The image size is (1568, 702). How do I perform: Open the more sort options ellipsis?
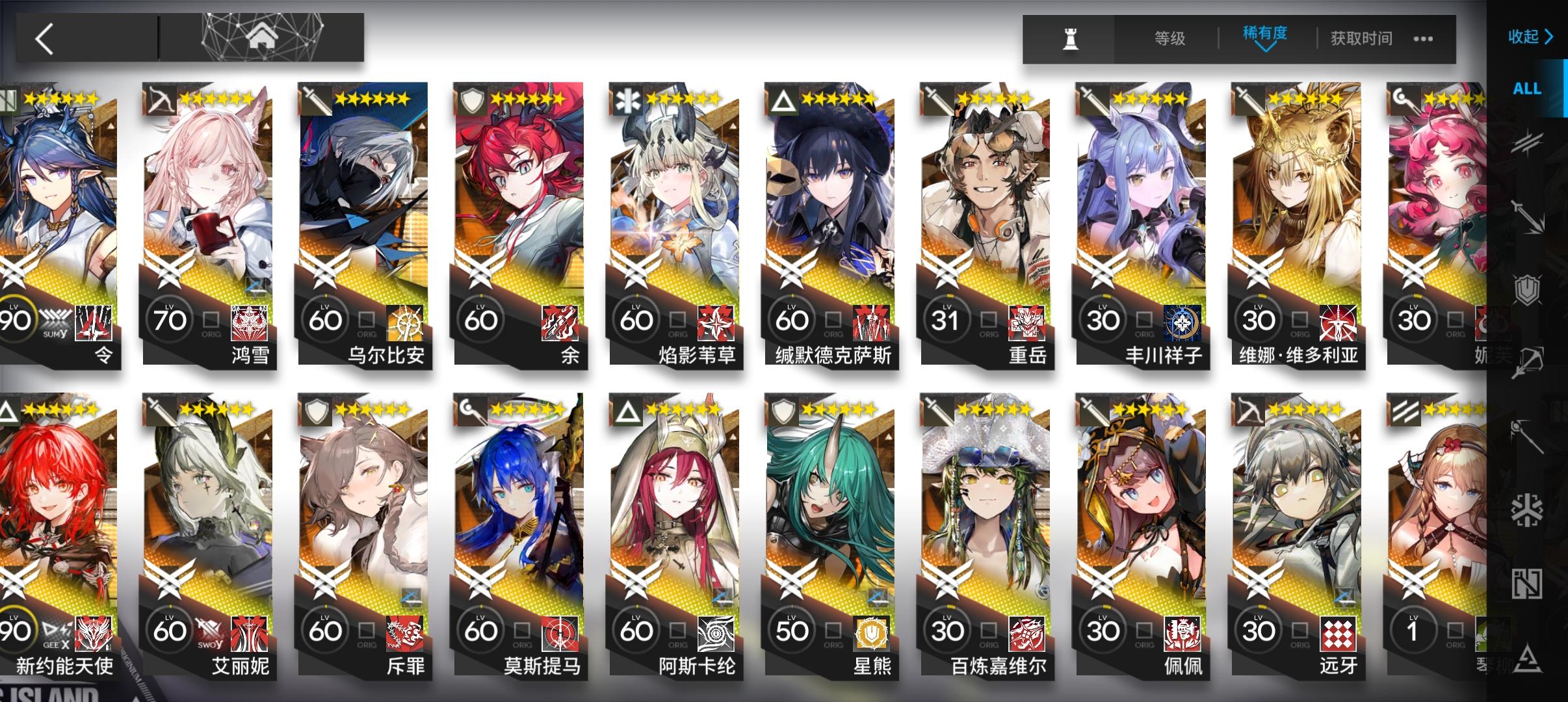click(1423, 39)
